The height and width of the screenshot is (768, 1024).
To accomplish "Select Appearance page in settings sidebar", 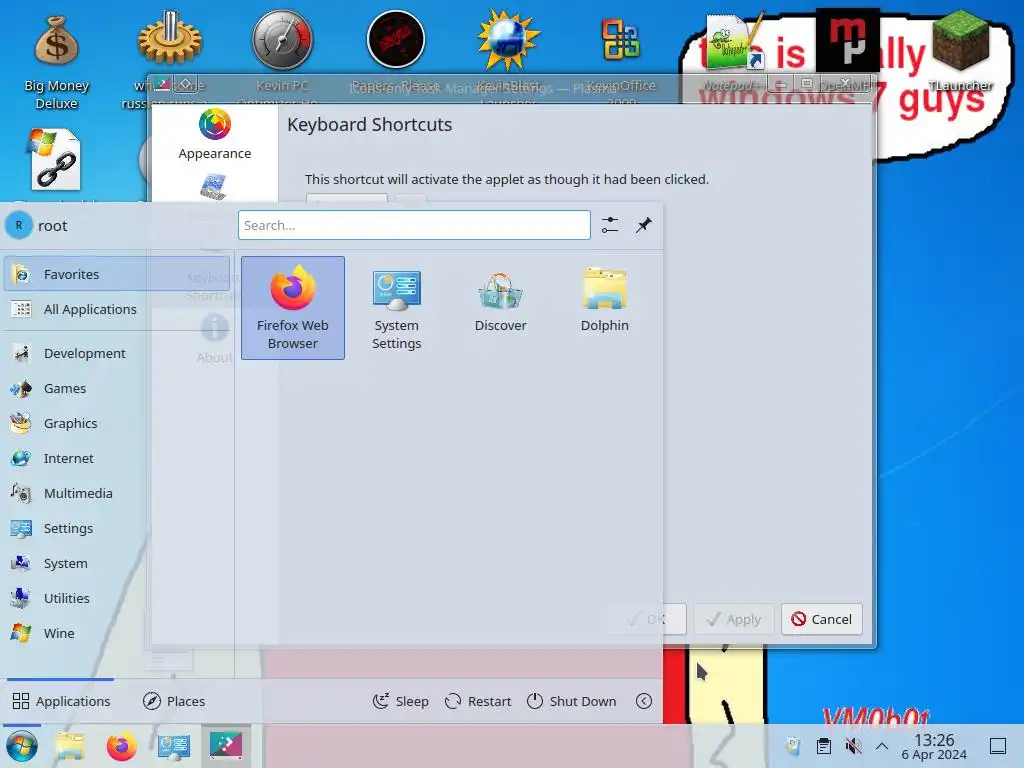I will (215, 135).
